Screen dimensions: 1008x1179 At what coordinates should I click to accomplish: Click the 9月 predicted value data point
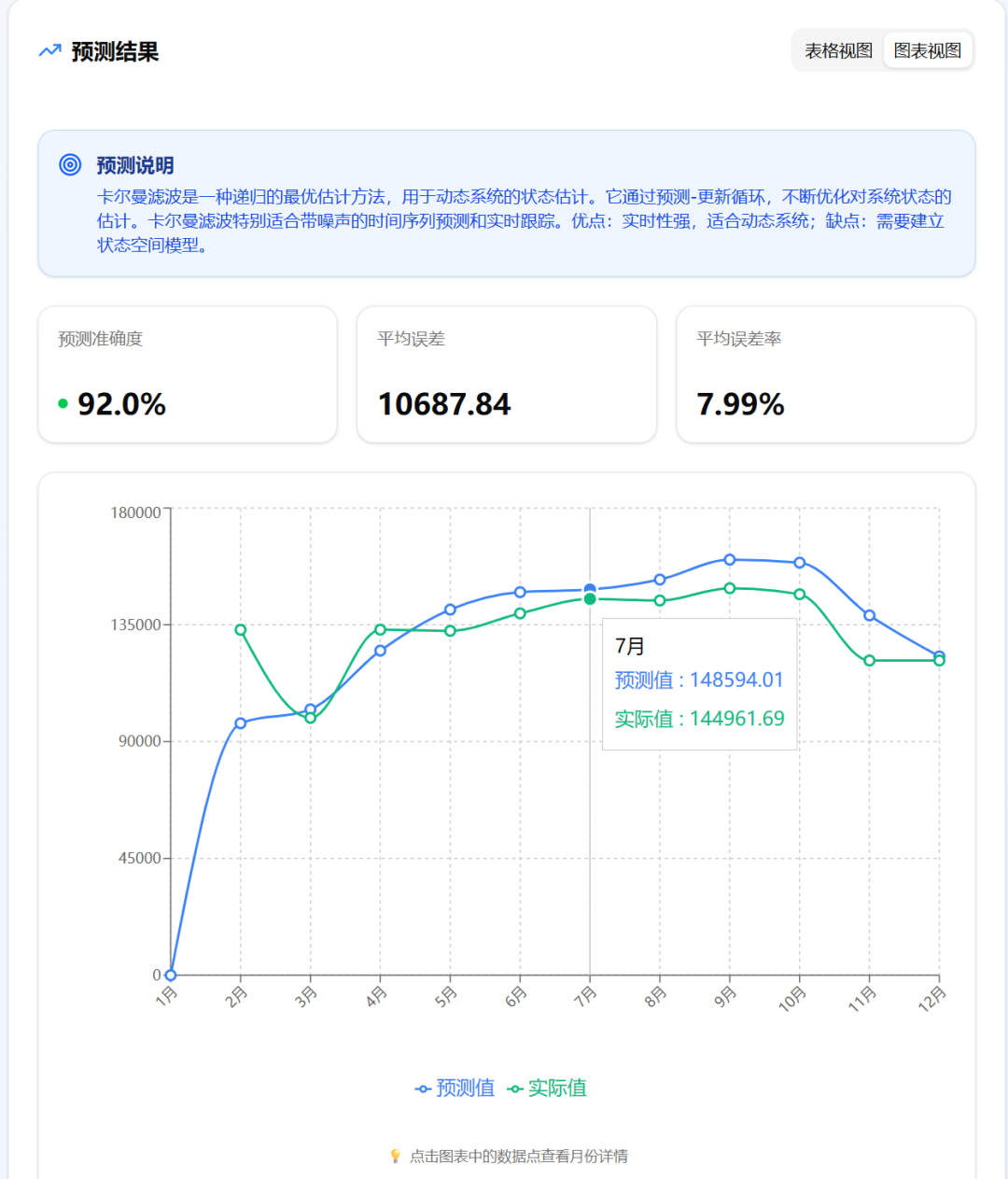pyautogui.click(x=730, y=560)
